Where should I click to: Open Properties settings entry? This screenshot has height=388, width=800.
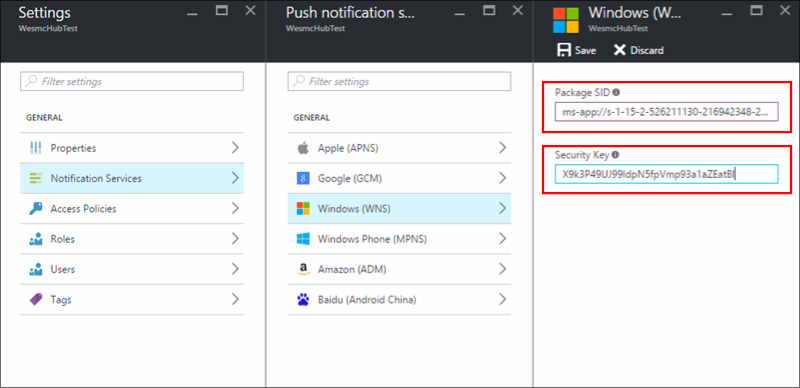(x=132, y=148)
